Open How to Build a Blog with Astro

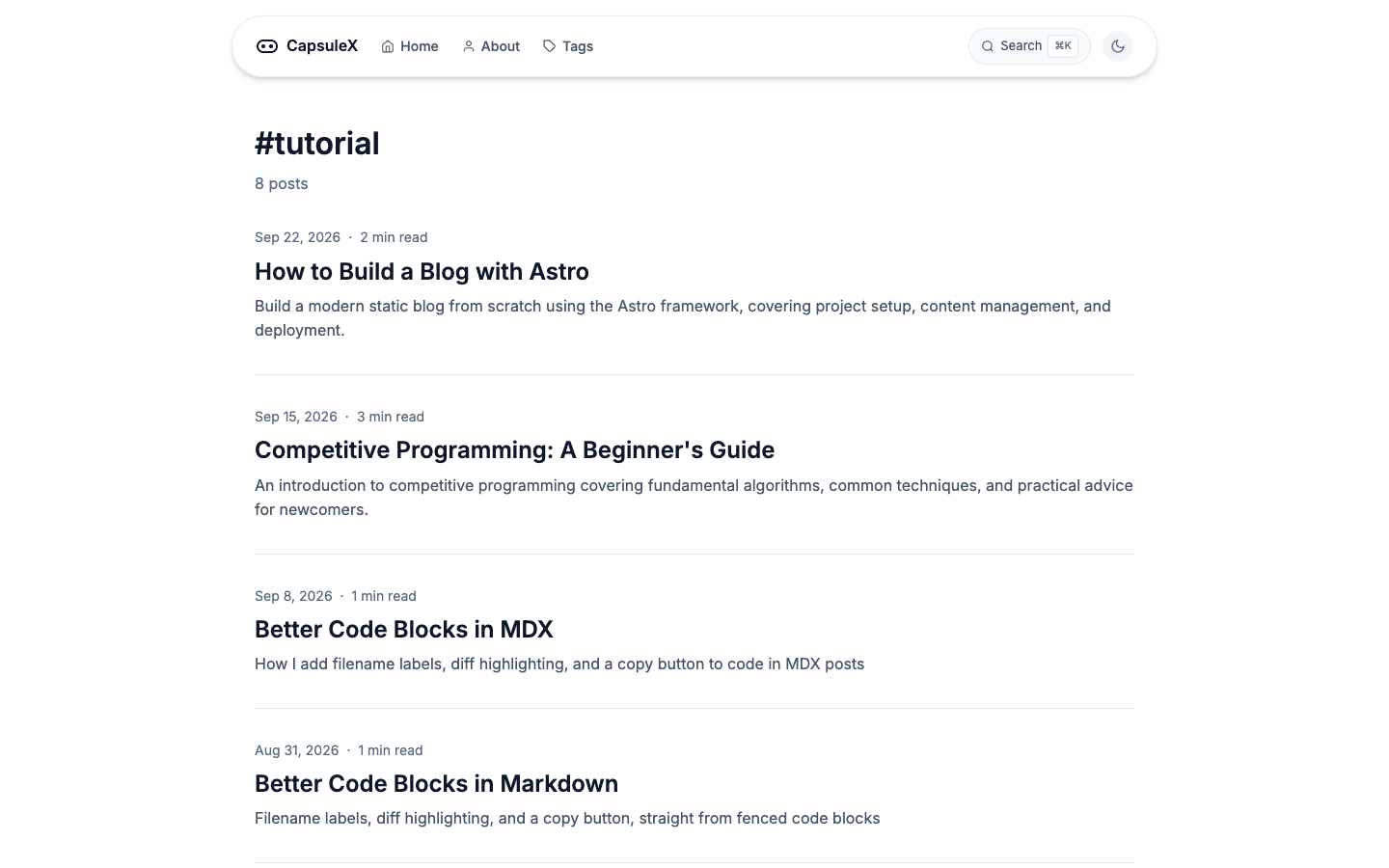(x=422, y=271)
